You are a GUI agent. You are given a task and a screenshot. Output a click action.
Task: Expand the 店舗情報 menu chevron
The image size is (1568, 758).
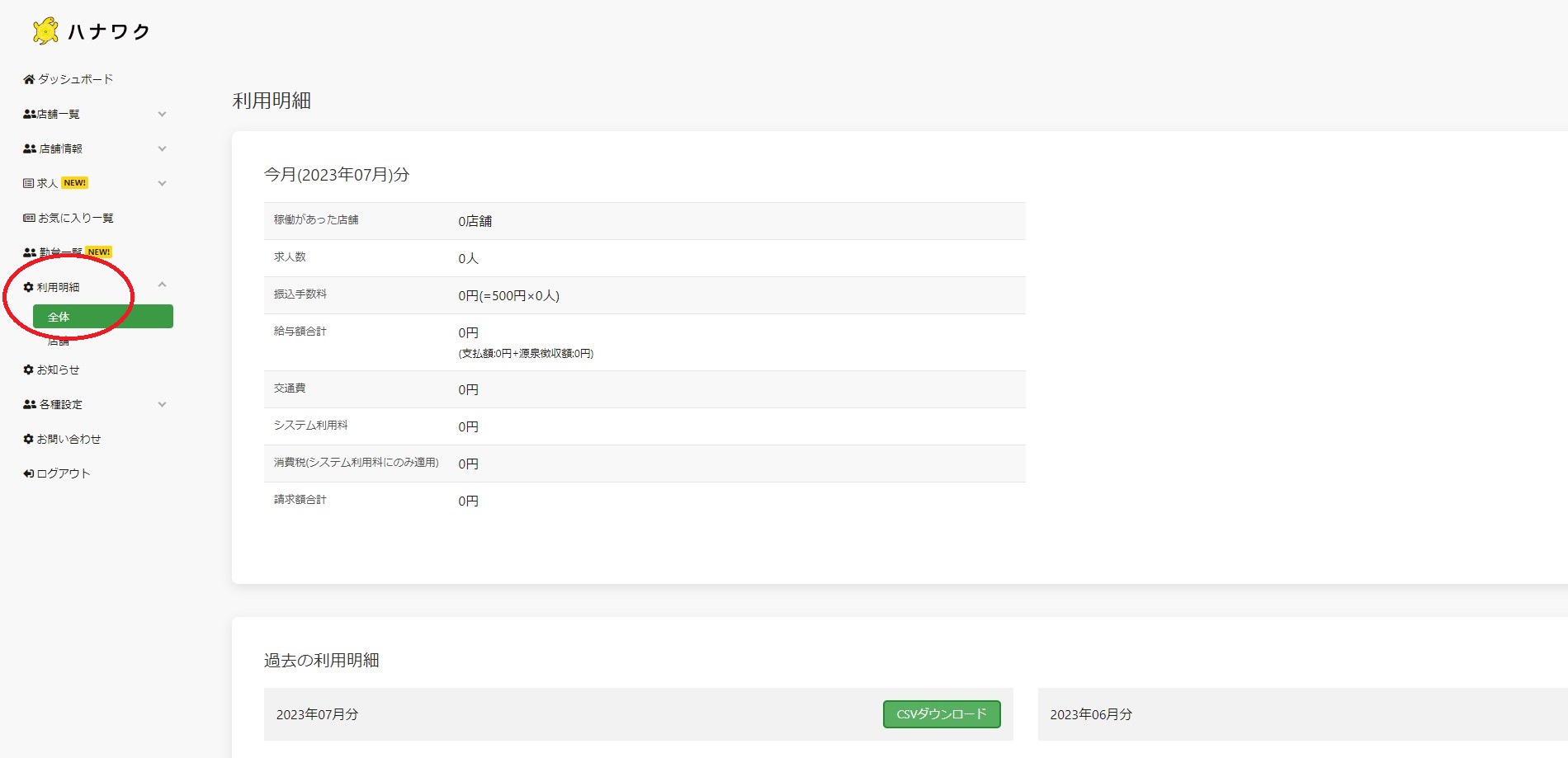162,148
